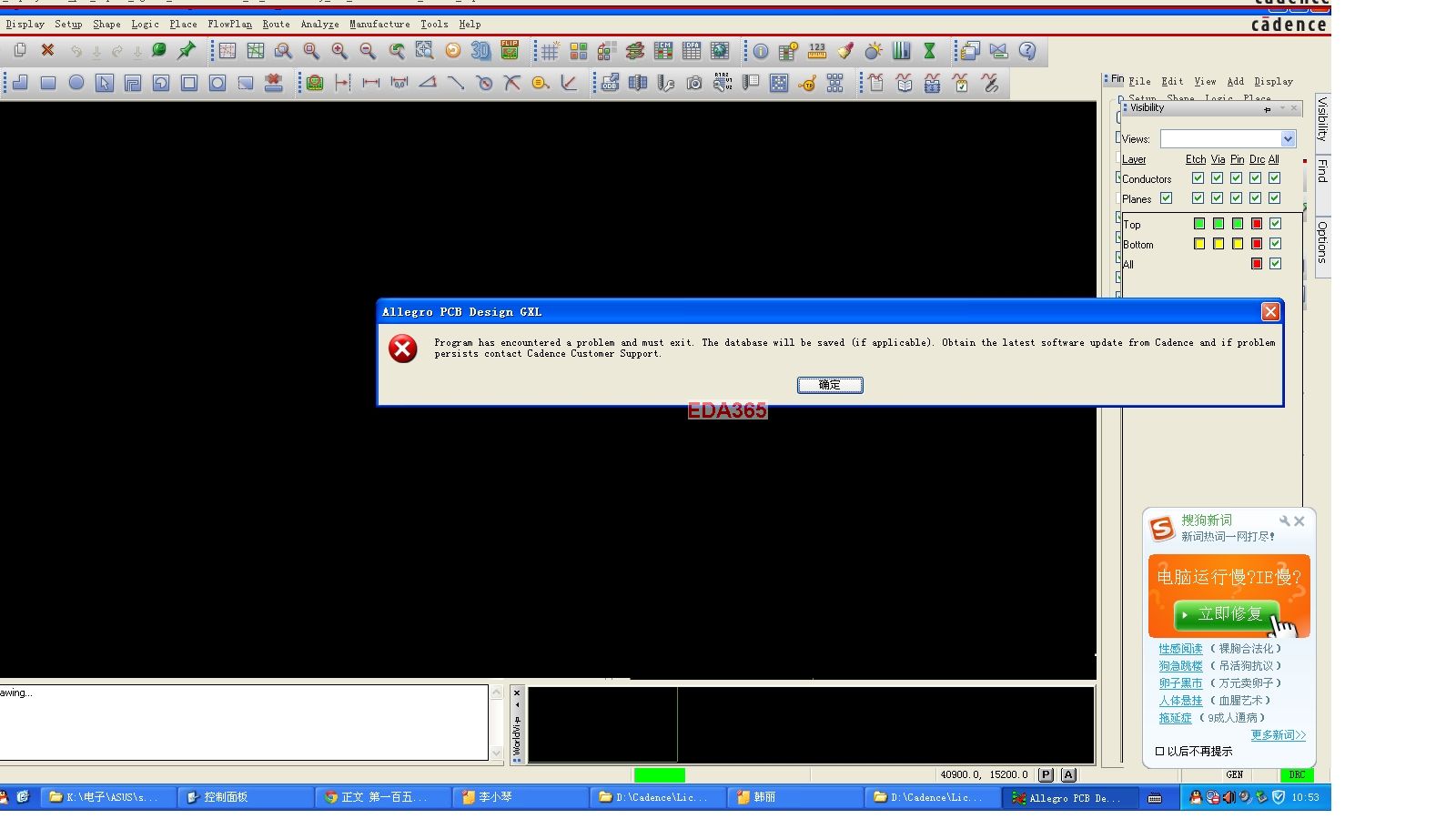Click the ODB export icon
This screenshot has height=819, width=1456.
[x=610, y=83]
